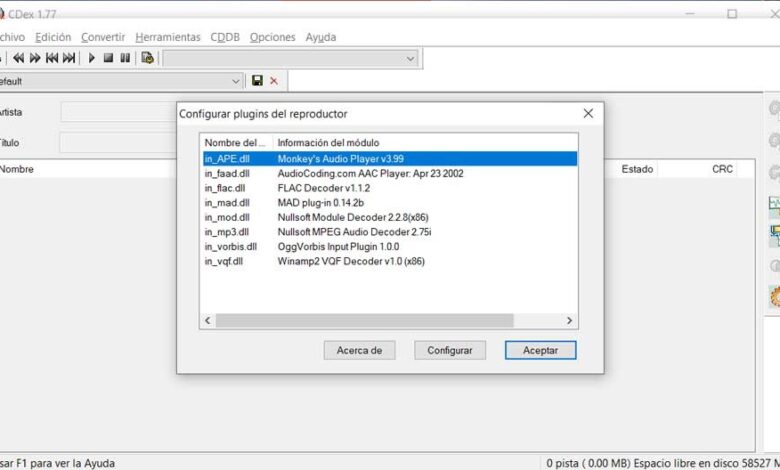Open the CDDB menu
The width and height of the screenshot is (780, 470).
225,37
